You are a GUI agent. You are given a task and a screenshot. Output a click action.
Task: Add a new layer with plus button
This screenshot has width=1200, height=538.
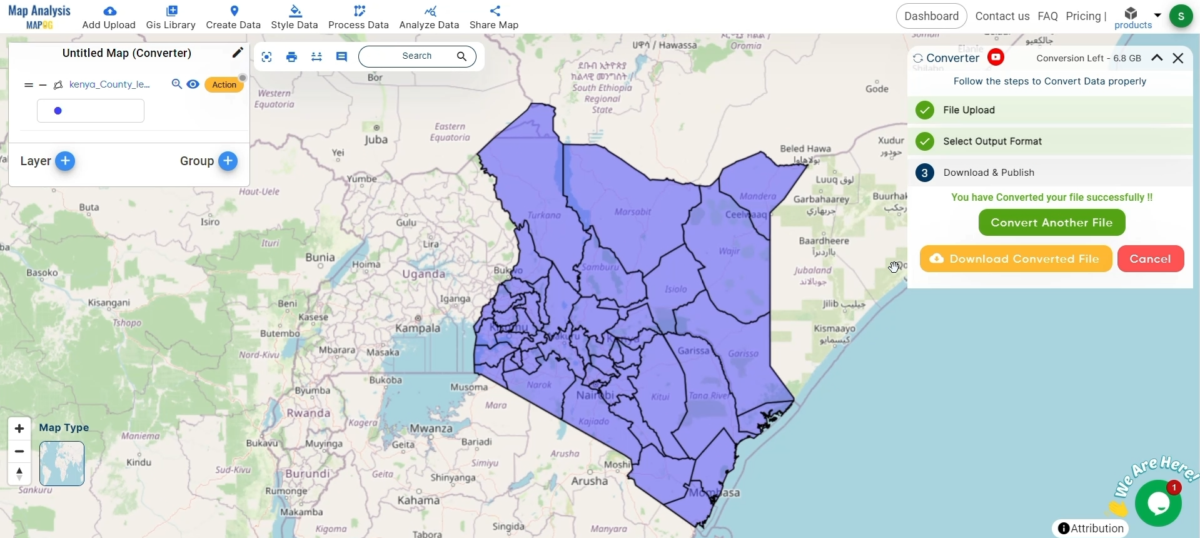(x=65, y=161)
